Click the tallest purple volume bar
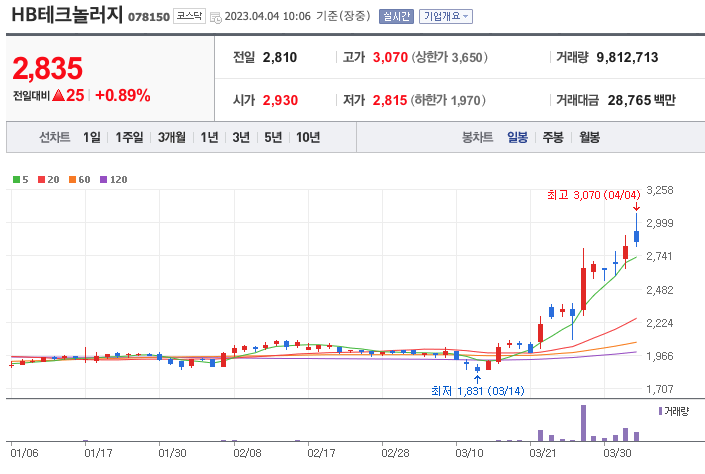The width and height of the screenshot is (705, 474). pos(583,423)
